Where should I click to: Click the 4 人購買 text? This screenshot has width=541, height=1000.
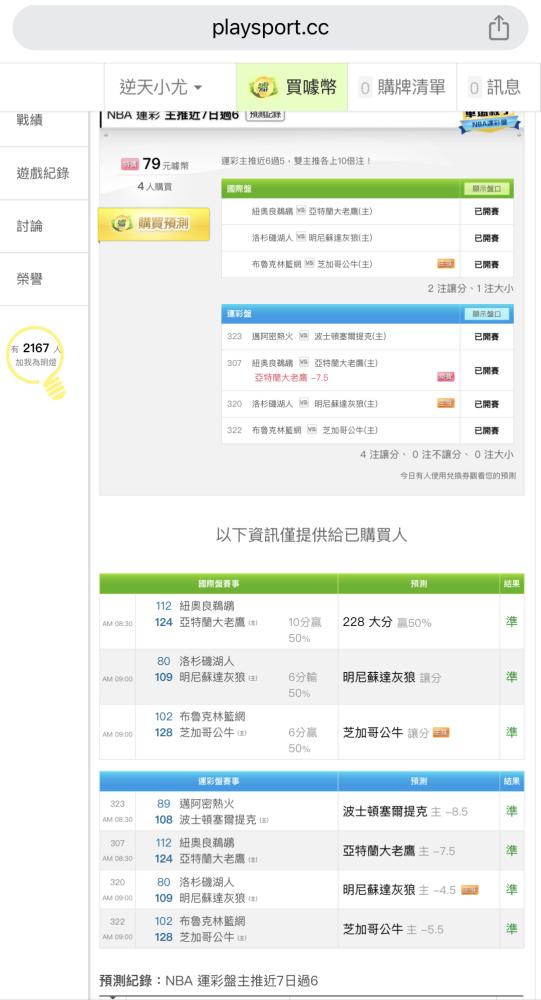point(154,187)
